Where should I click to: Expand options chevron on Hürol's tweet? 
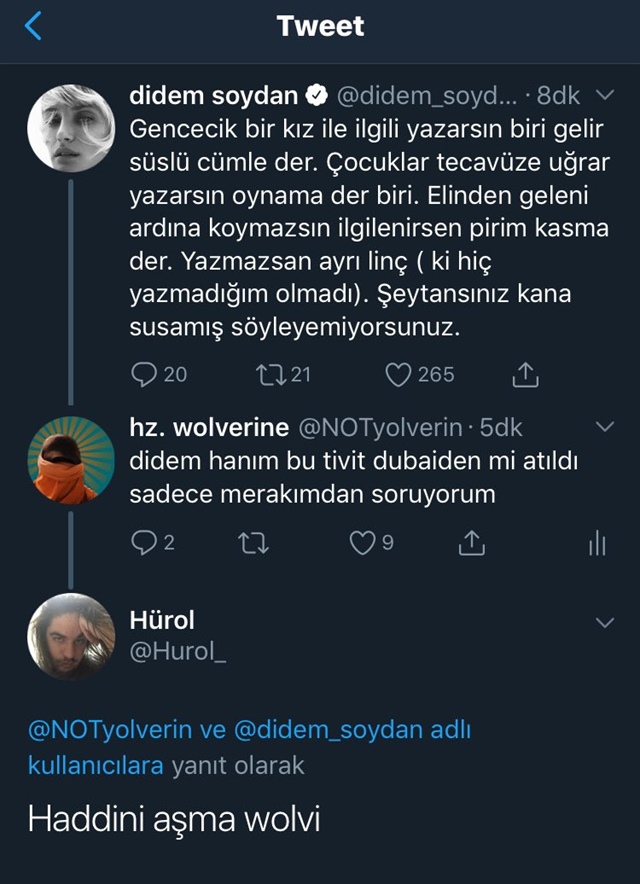604,623
